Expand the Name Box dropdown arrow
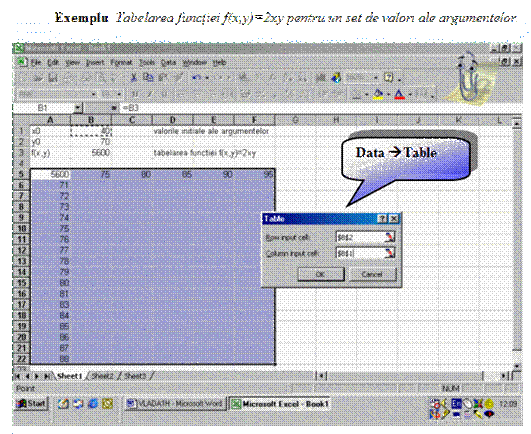 78,108
